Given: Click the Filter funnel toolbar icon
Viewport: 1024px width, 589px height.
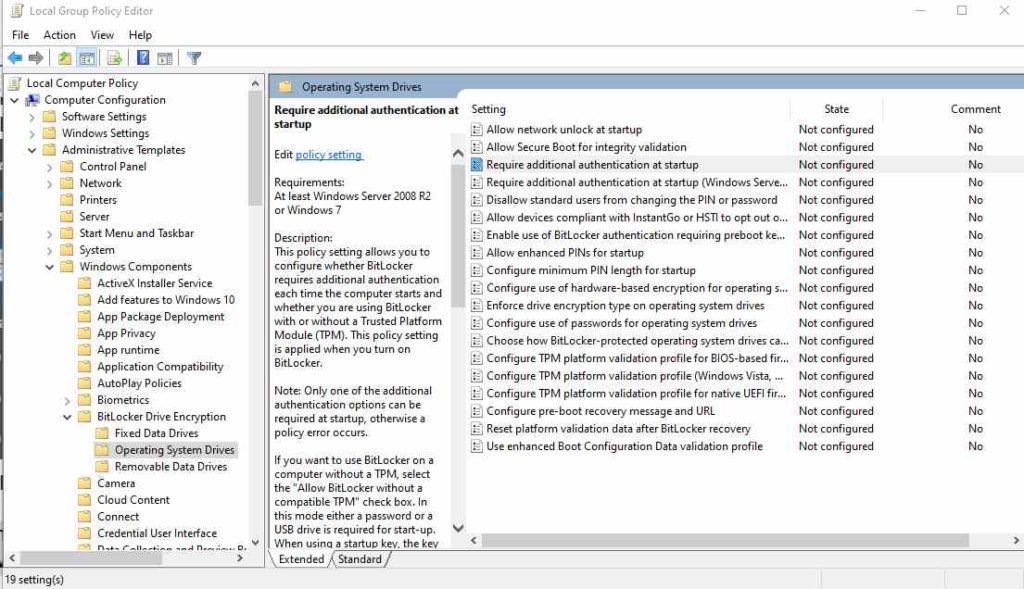Looking at the screenshot, I should [194, 58].
